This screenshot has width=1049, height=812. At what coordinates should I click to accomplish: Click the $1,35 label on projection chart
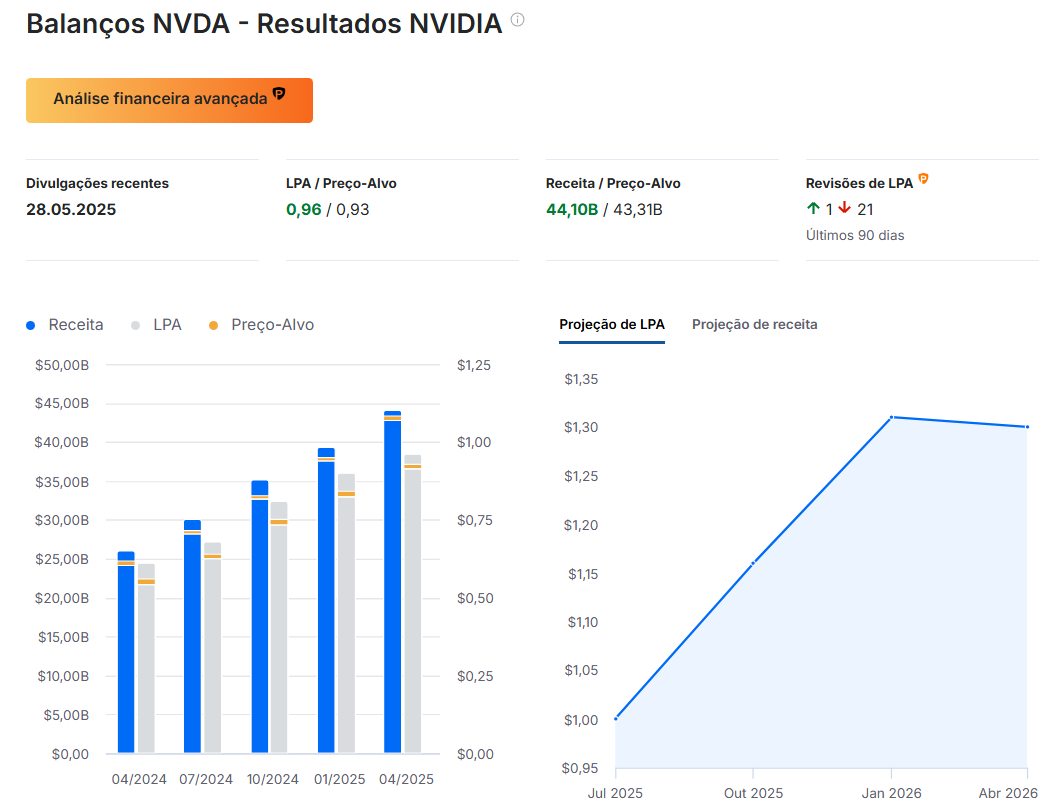pos(581,379)
